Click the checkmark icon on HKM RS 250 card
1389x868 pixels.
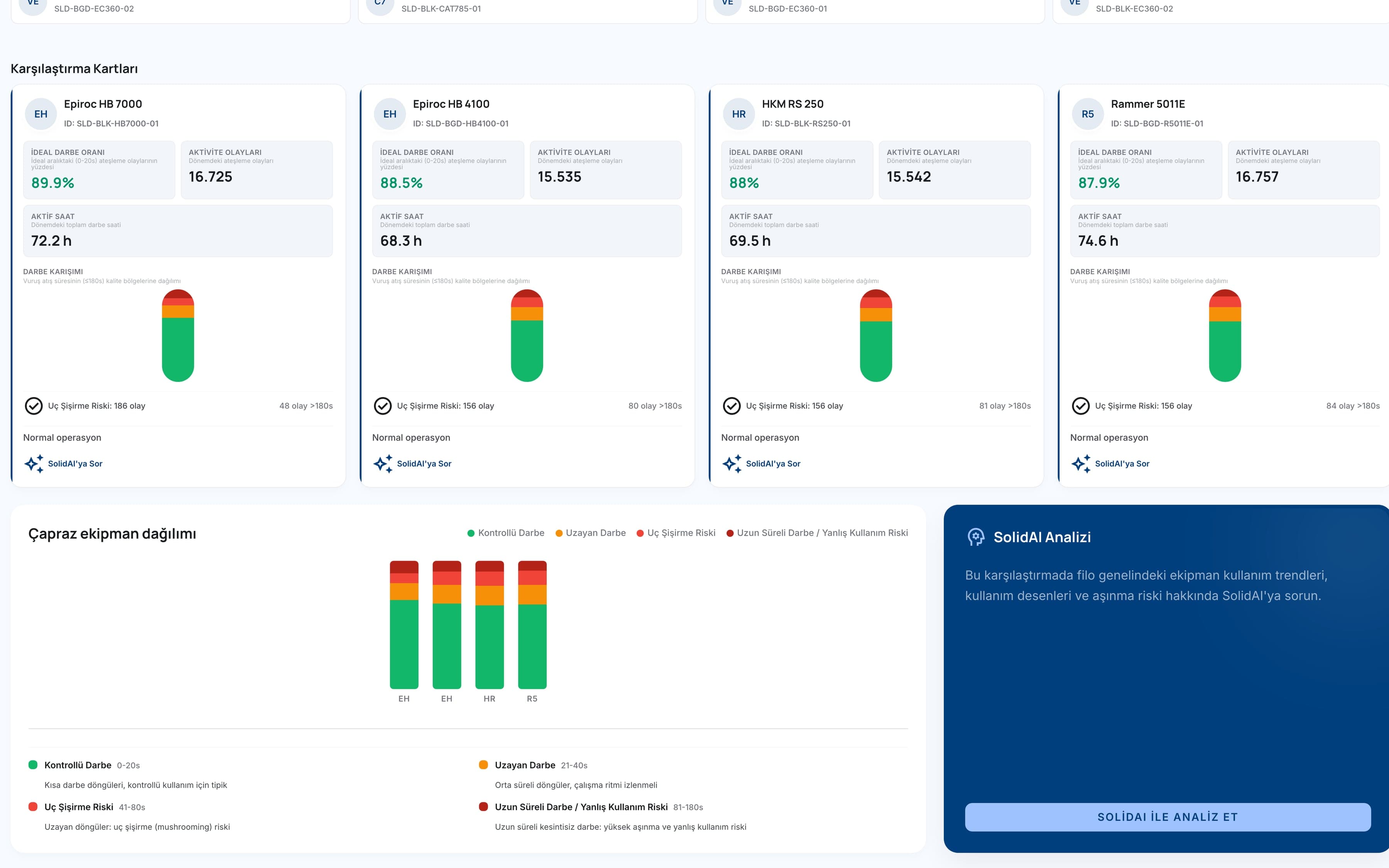(x=732, y=406)
